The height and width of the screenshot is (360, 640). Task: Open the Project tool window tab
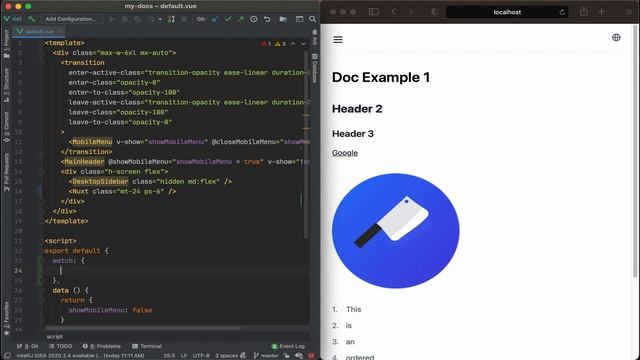tap(6, 44)
